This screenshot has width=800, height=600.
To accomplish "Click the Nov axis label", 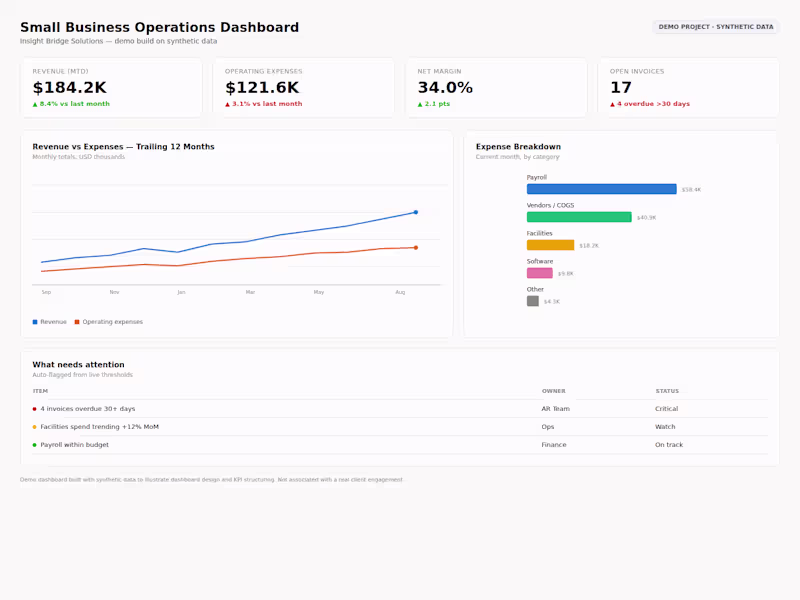I will (x=114, y=292).
